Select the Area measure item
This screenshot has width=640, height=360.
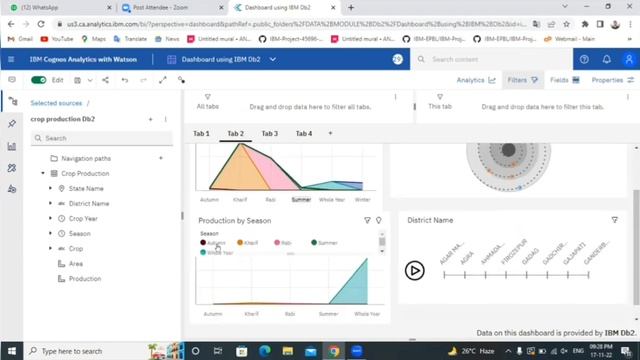click(x=76, y=264)
